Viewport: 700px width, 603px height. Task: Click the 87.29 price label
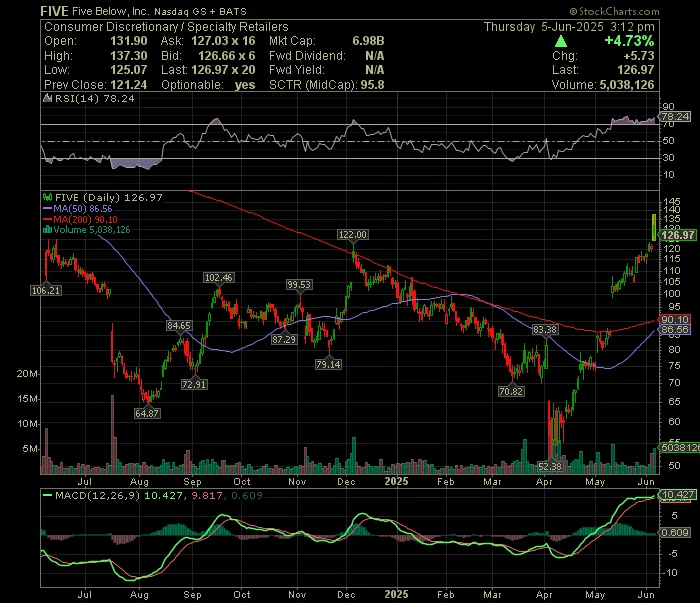(284, 339)
